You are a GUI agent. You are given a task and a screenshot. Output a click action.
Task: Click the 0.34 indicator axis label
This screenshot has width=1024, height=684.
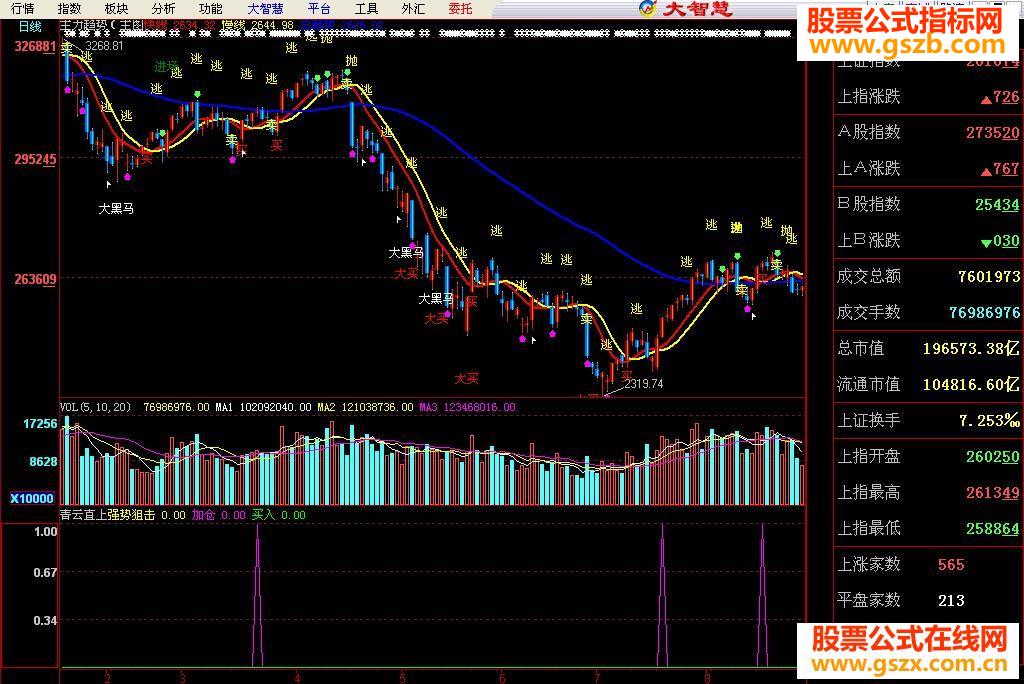45,621
